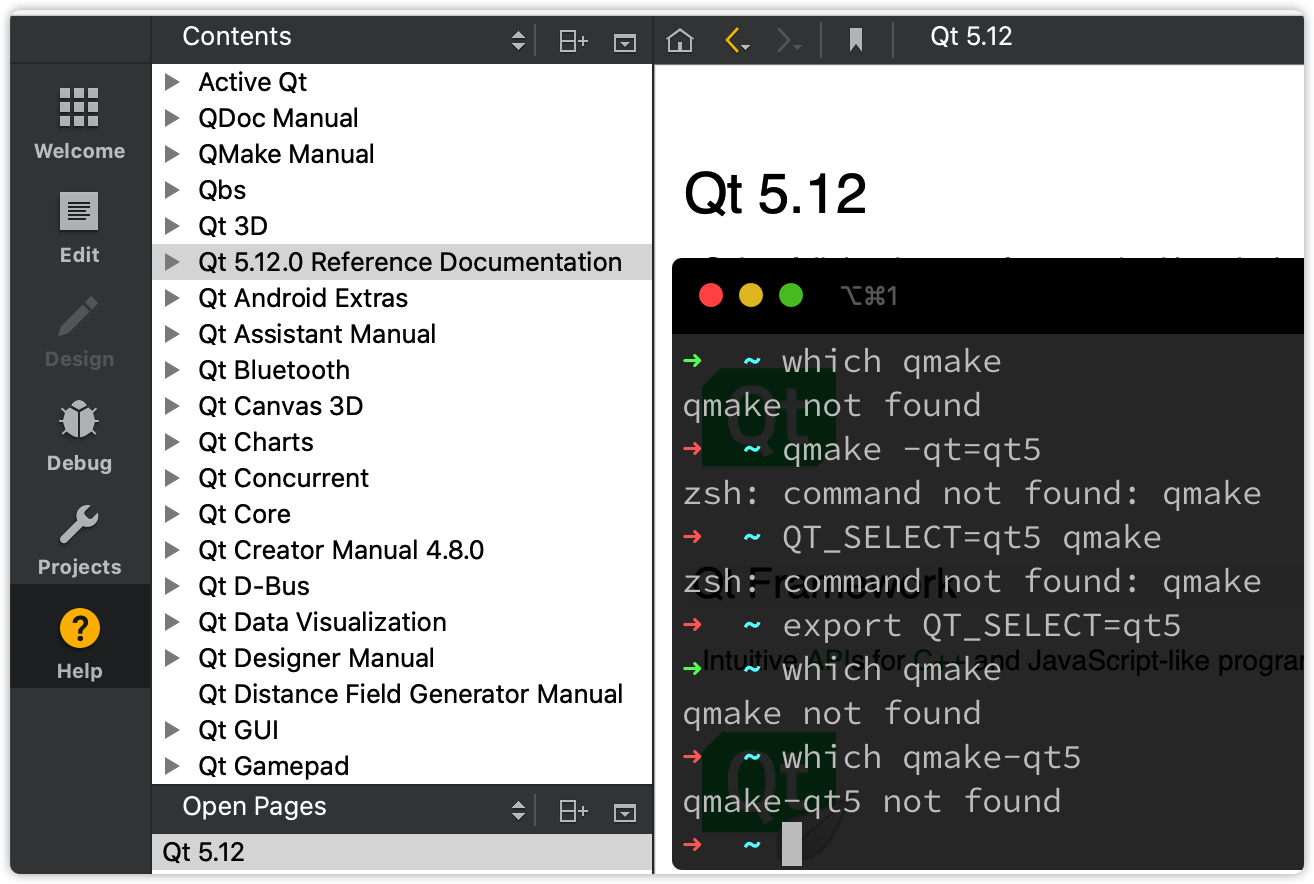Image resolution: width=1314 pixels, height=884 pixels.
Task: Open the Debug mode
Action: tap(79, 436)
